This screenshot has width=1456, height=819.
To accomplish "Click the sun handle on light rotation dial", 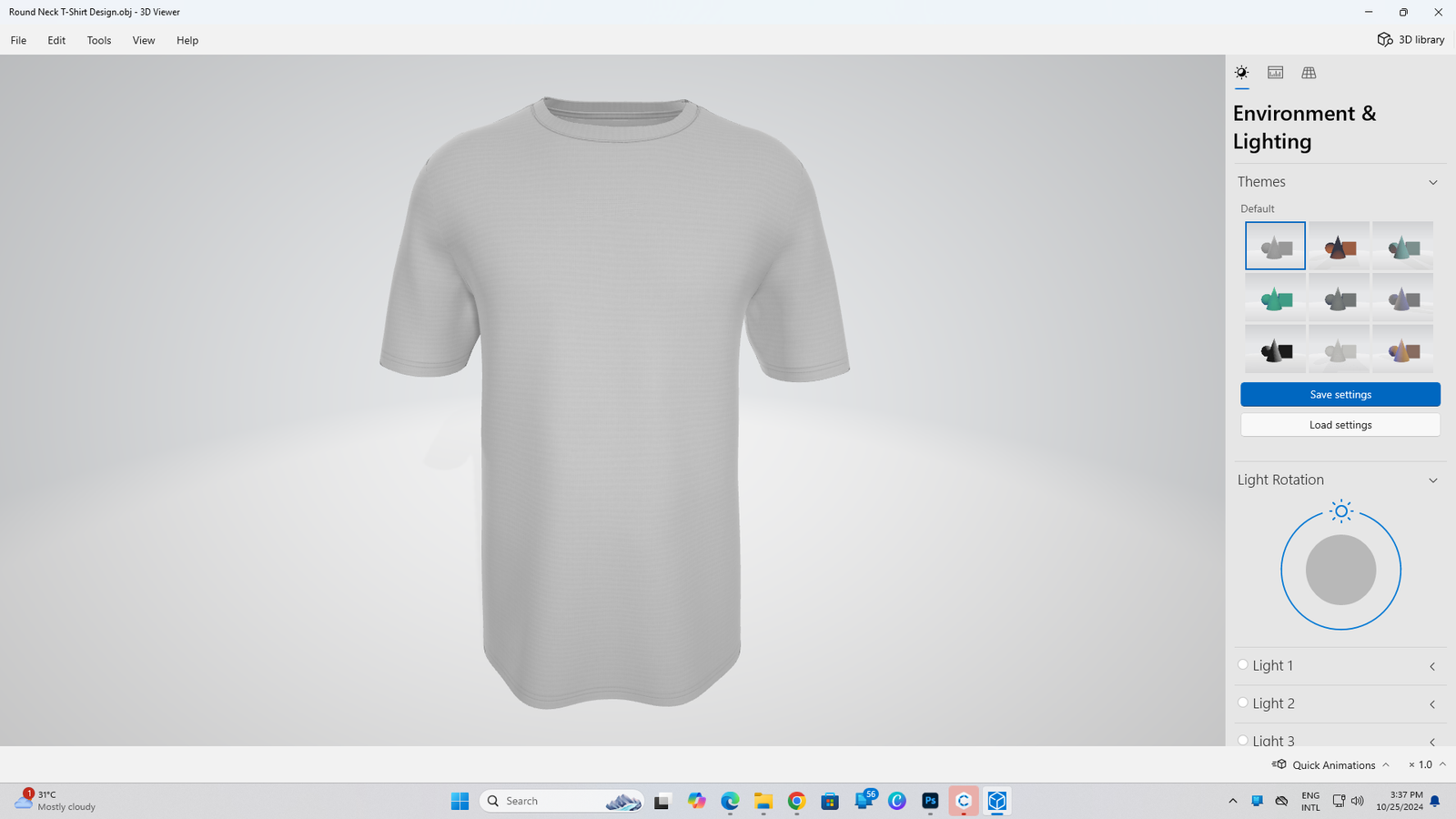I will click(x=1340, y=511).
